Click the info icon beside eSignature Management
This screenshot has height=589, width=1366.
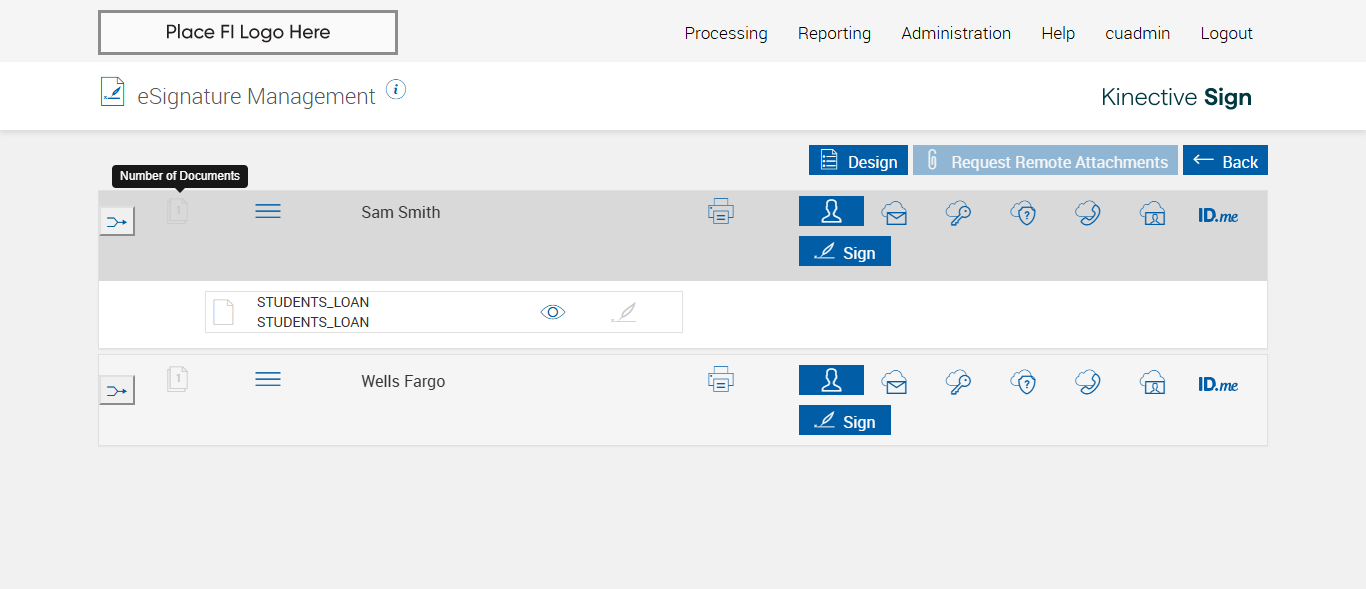(x=396, y=90)
